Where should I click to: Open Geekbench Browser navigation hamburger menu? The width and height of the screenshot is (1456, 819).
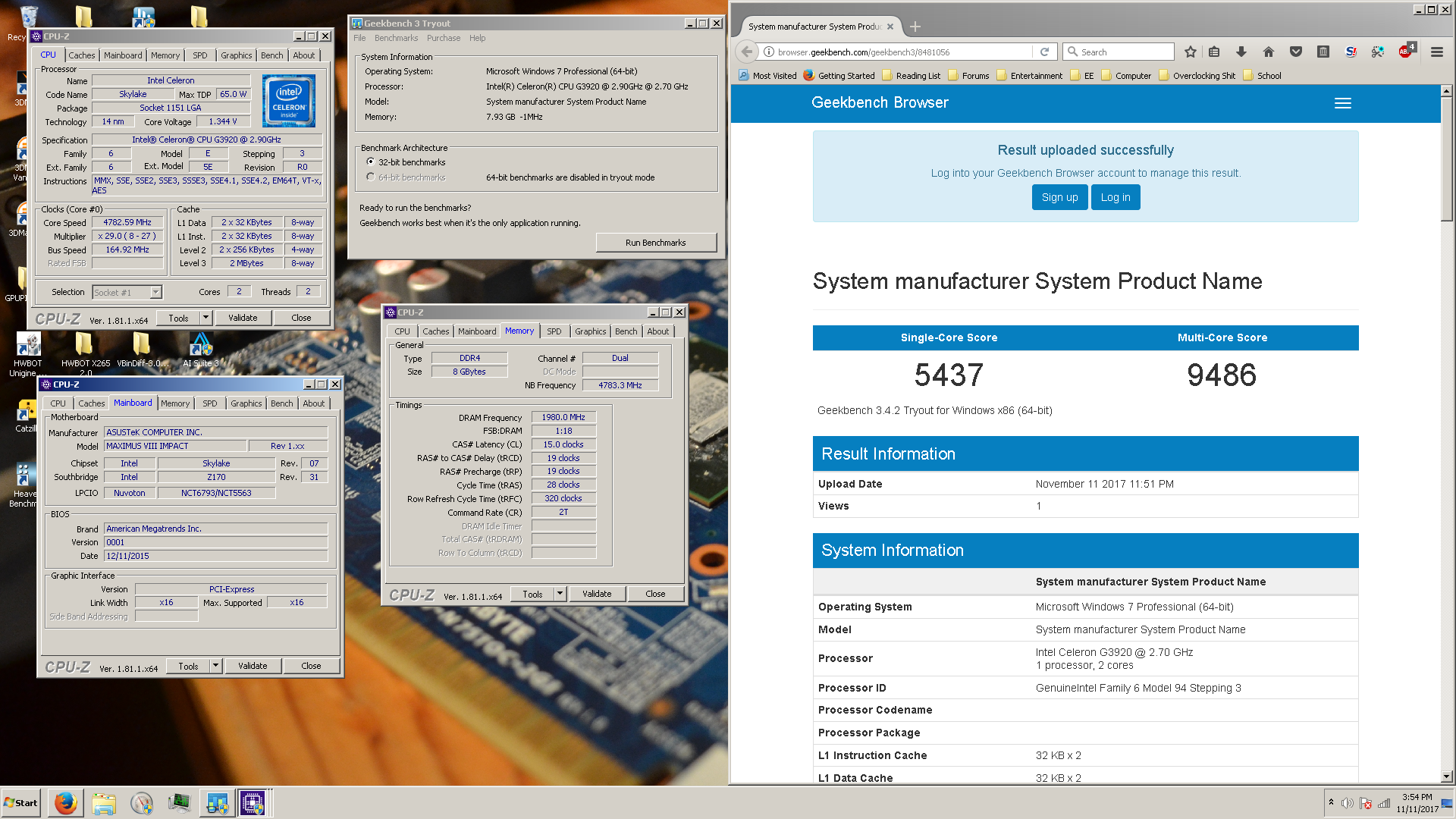click(1342, 103)
